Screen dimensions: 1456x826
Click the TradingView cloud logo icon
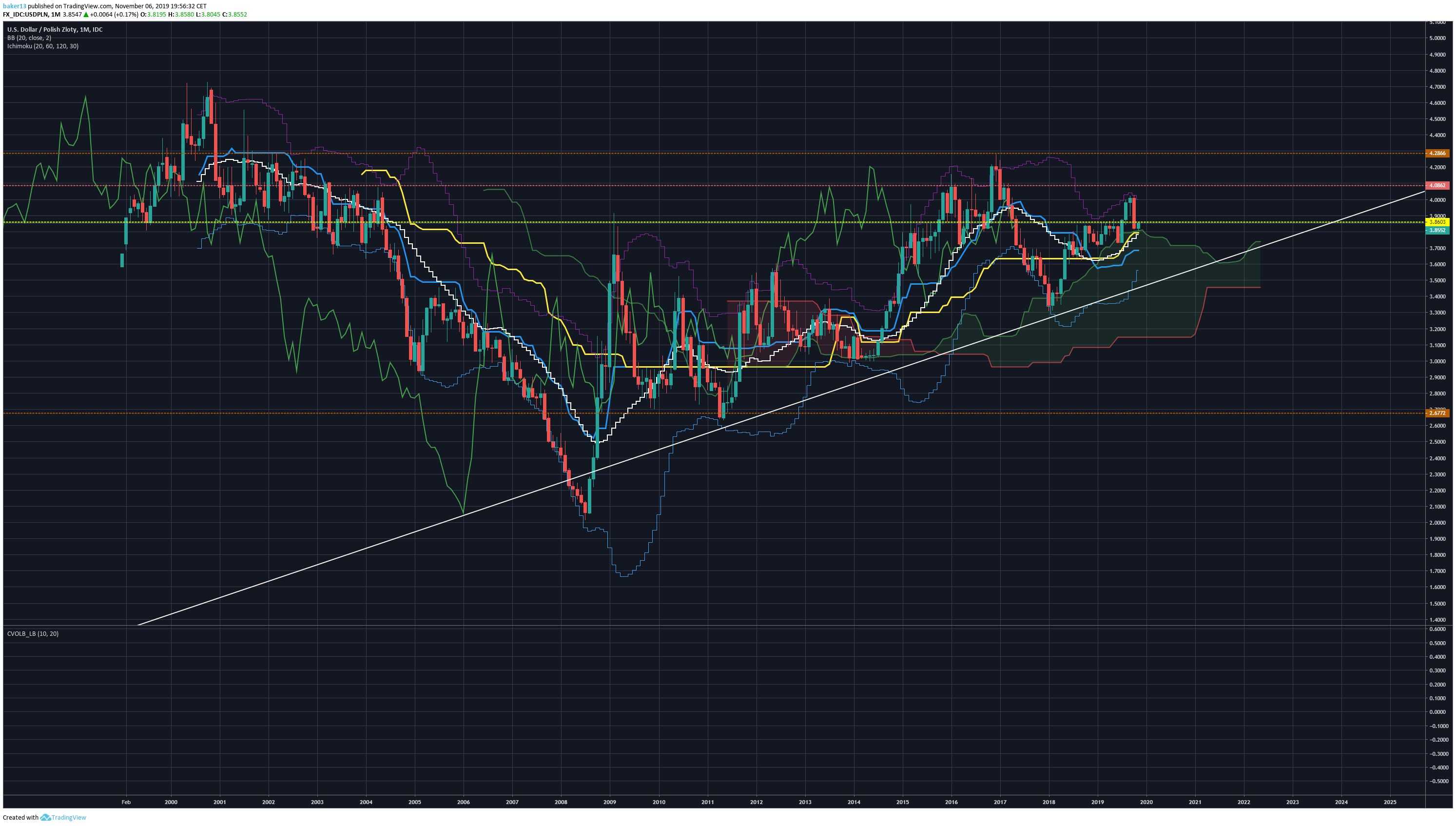click(x=45, y=818)
